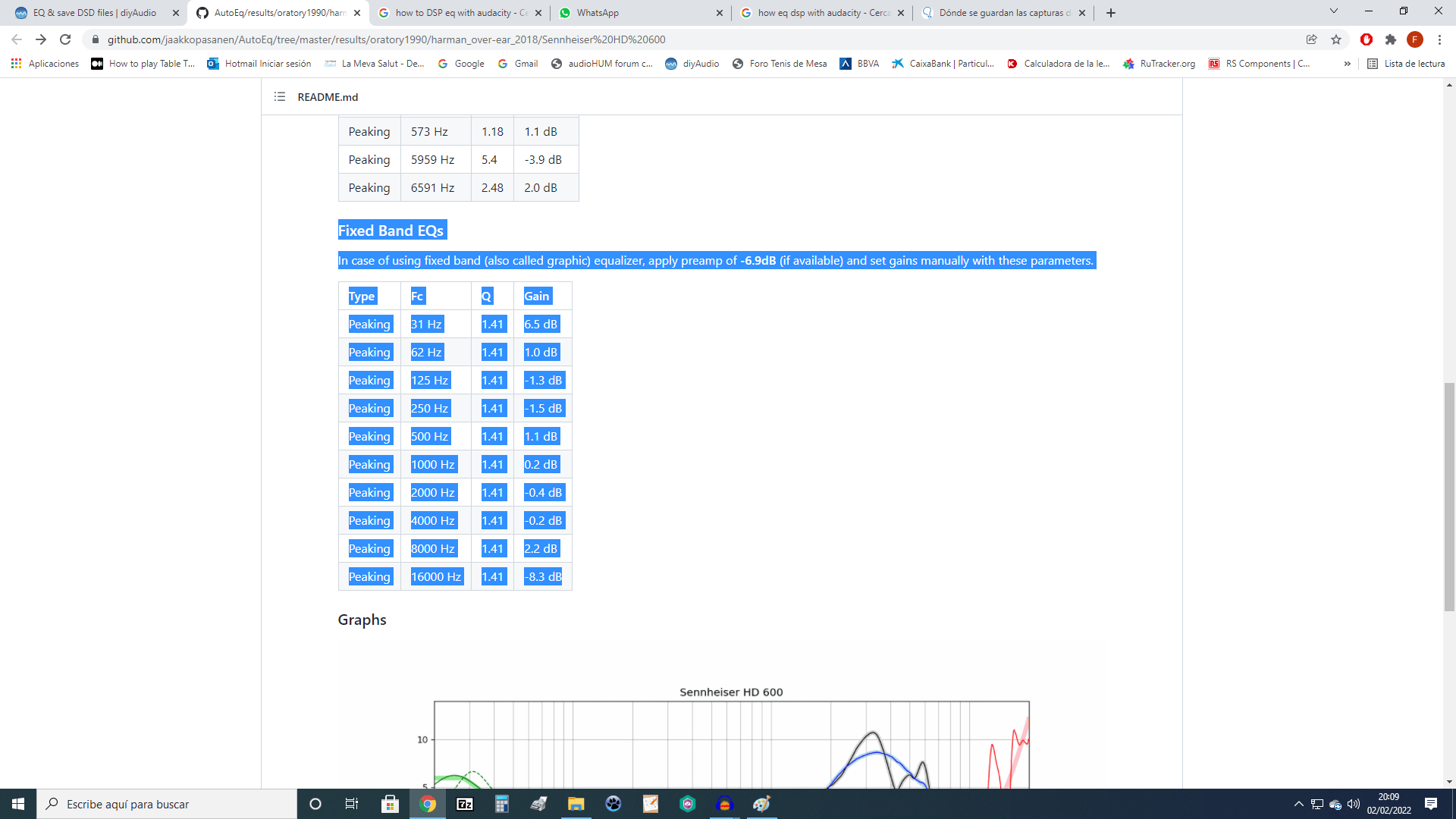Click the -6.9dB preamp value text

click(x=758, y=261)
